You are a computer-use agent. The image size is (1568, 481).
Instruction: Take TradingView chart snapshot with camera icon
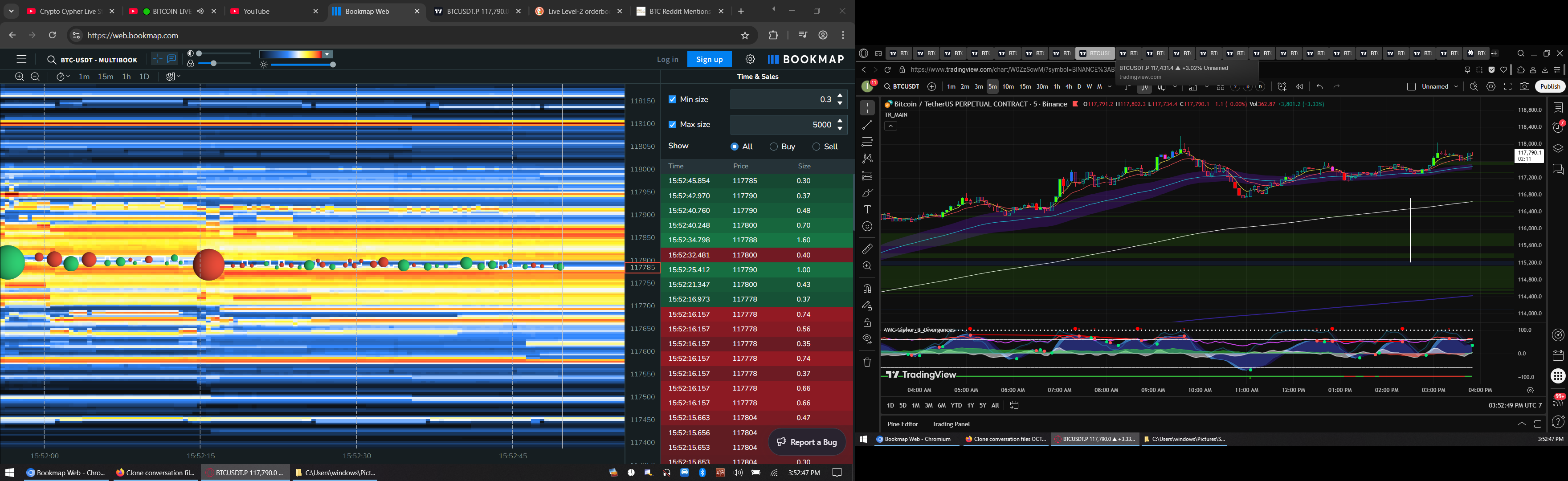pos(1524,87)
